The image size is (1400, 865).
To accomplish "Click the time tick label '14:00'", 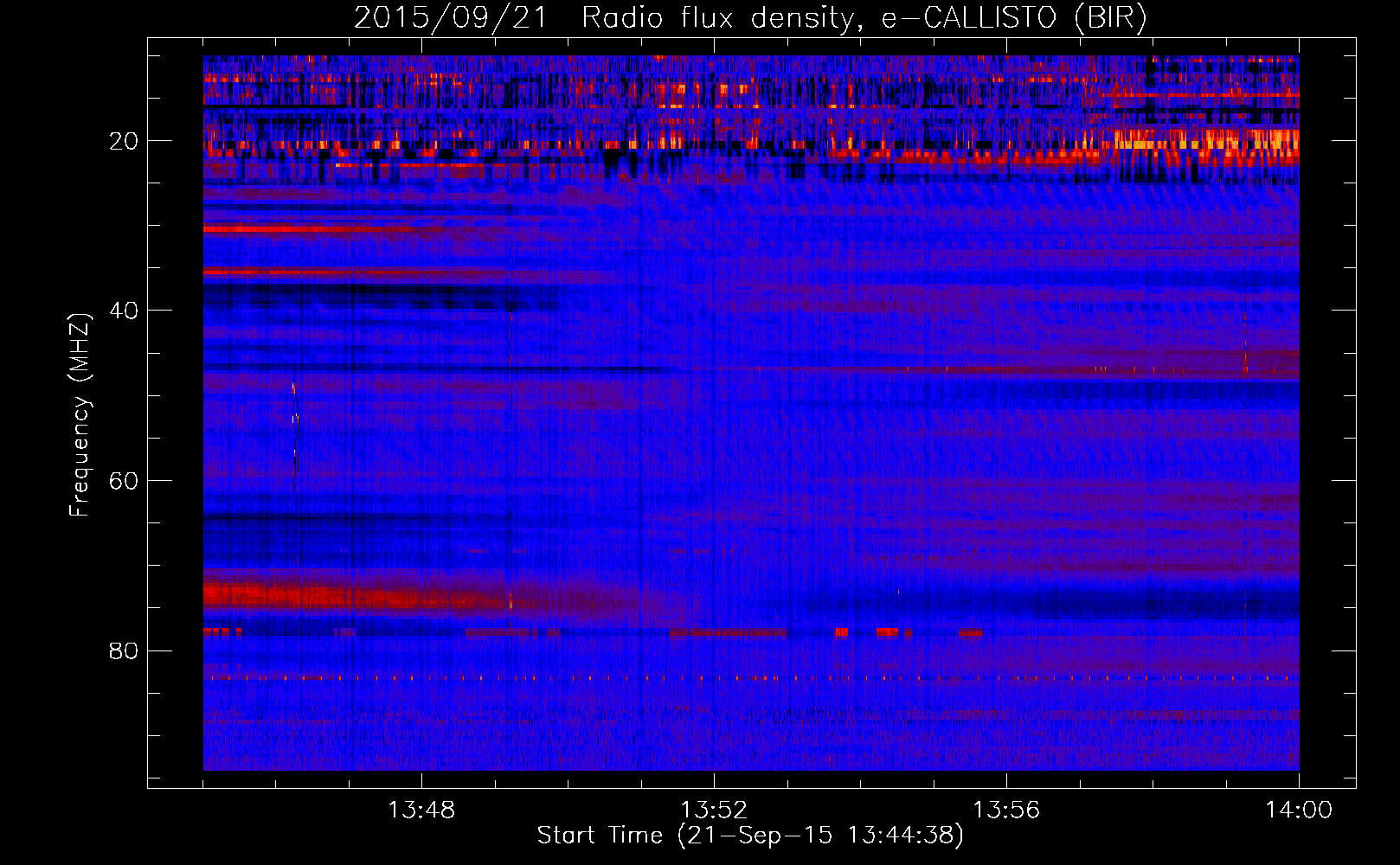I will (1299, 811).
